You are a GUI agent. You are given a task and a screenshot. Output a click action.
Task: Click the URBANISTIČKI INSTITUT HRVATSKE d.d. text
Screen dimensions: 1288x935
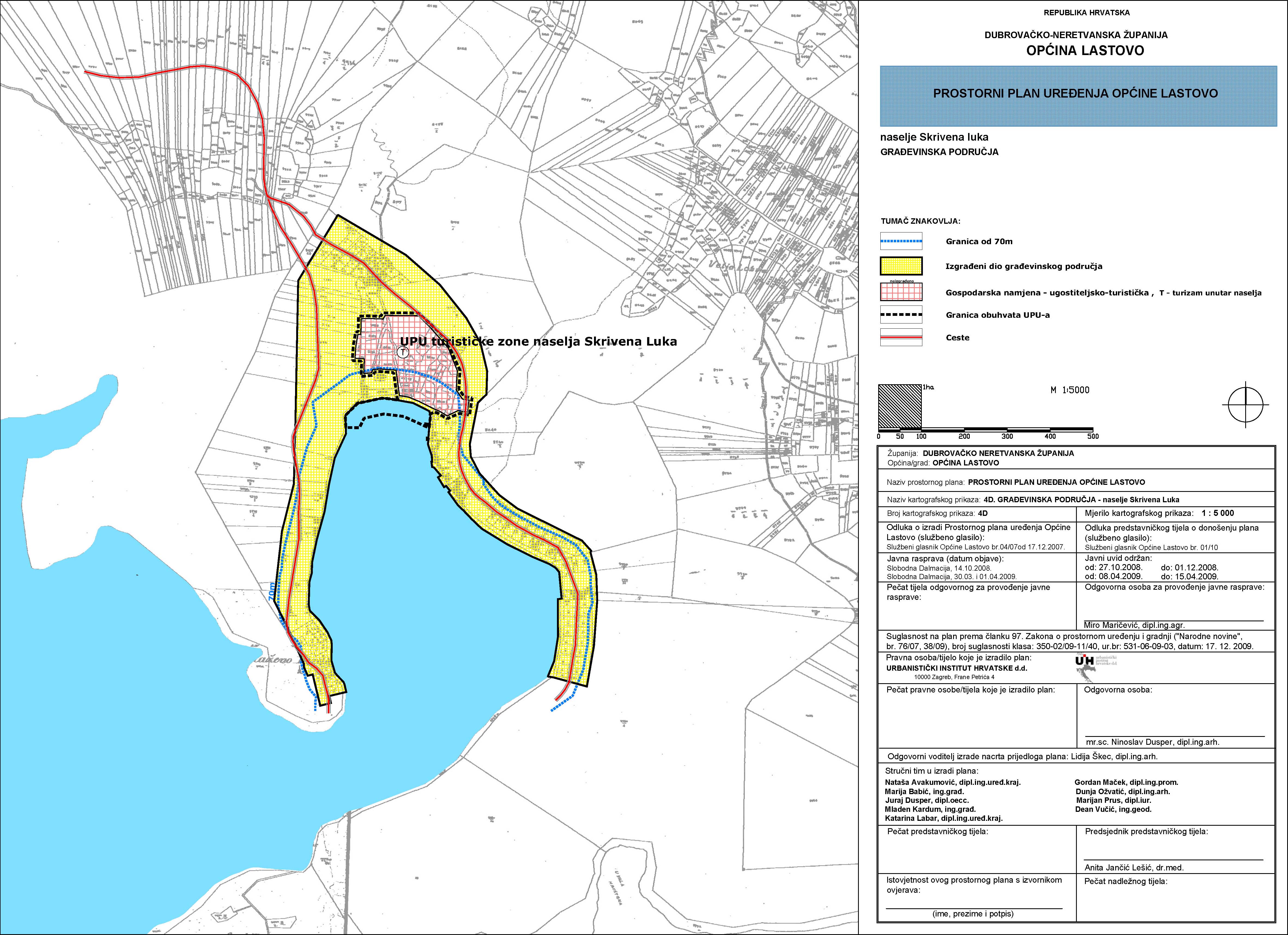[x=956, y=668]
